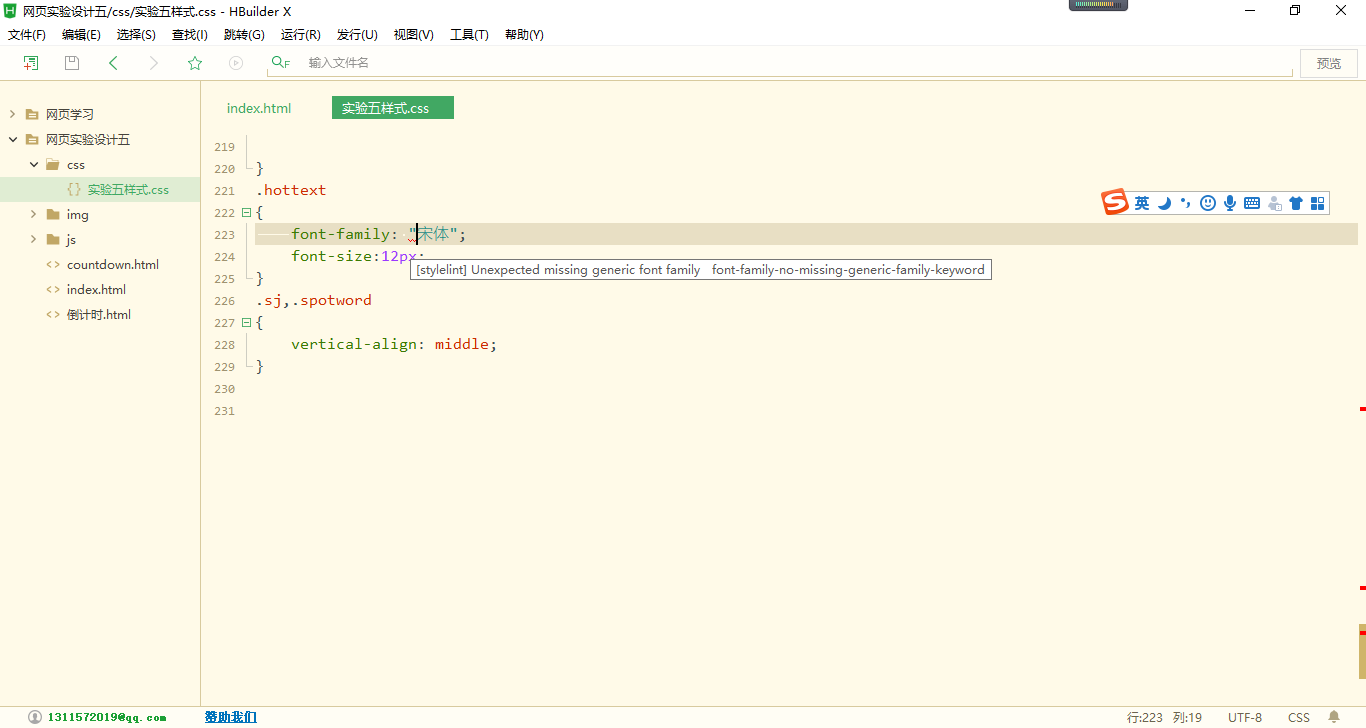
Task: Click the run play toolbar icon
Action: pyautogui.click(x=236, y=63)
